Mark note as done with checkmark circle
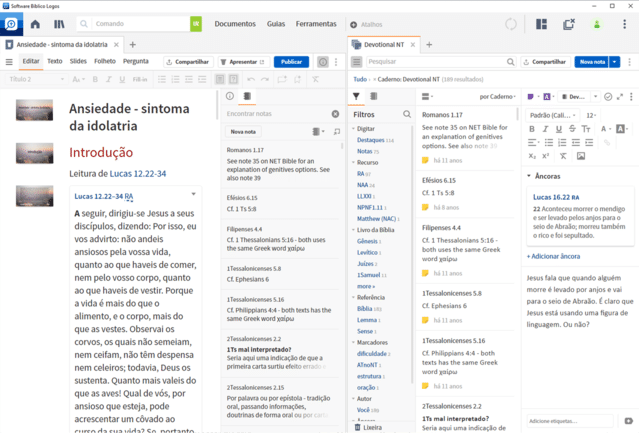The height and width of the screenshot is (433, 639). point(608,97)
